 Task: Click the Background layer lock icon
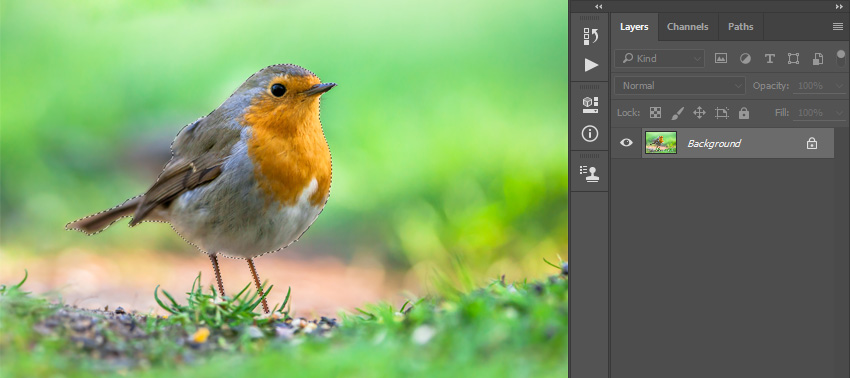pos(812,143)
